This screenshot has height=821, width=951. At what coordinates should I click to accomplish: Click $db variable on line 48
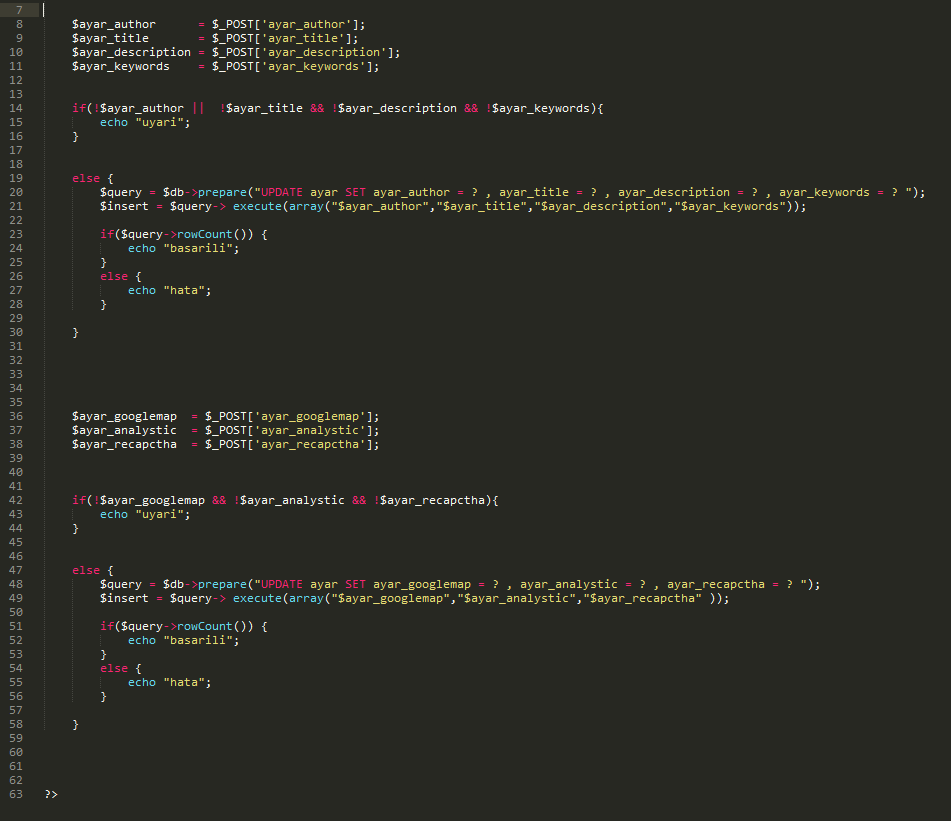coord(173,585)
